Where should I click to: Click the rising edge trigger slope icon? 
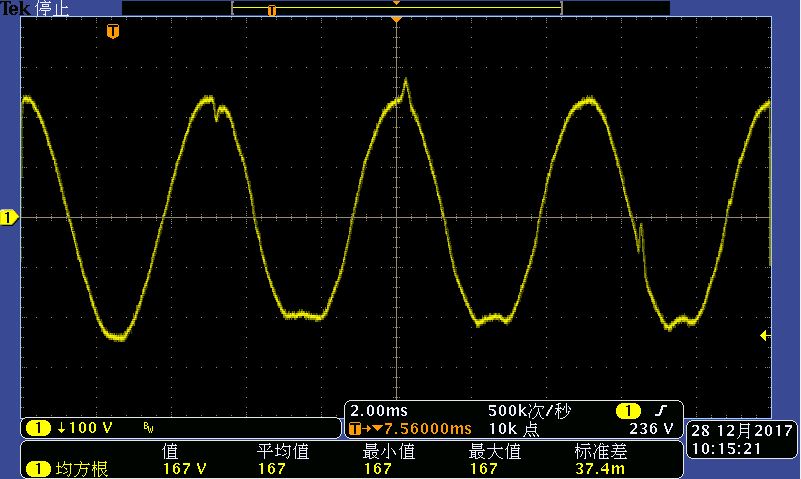(660, 411)
